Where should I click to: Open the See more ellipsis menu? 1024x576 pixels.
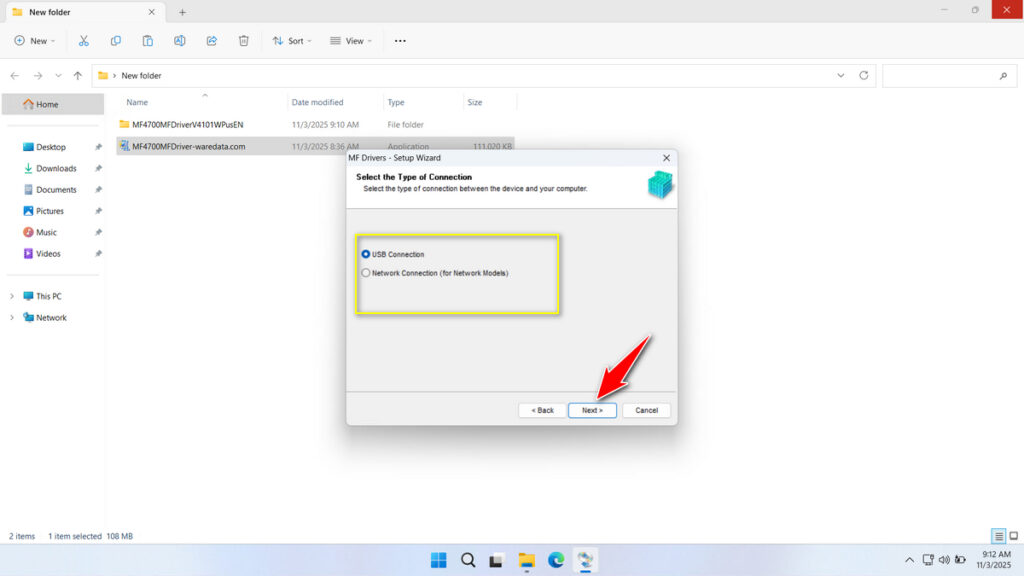[x=400, y=40]
